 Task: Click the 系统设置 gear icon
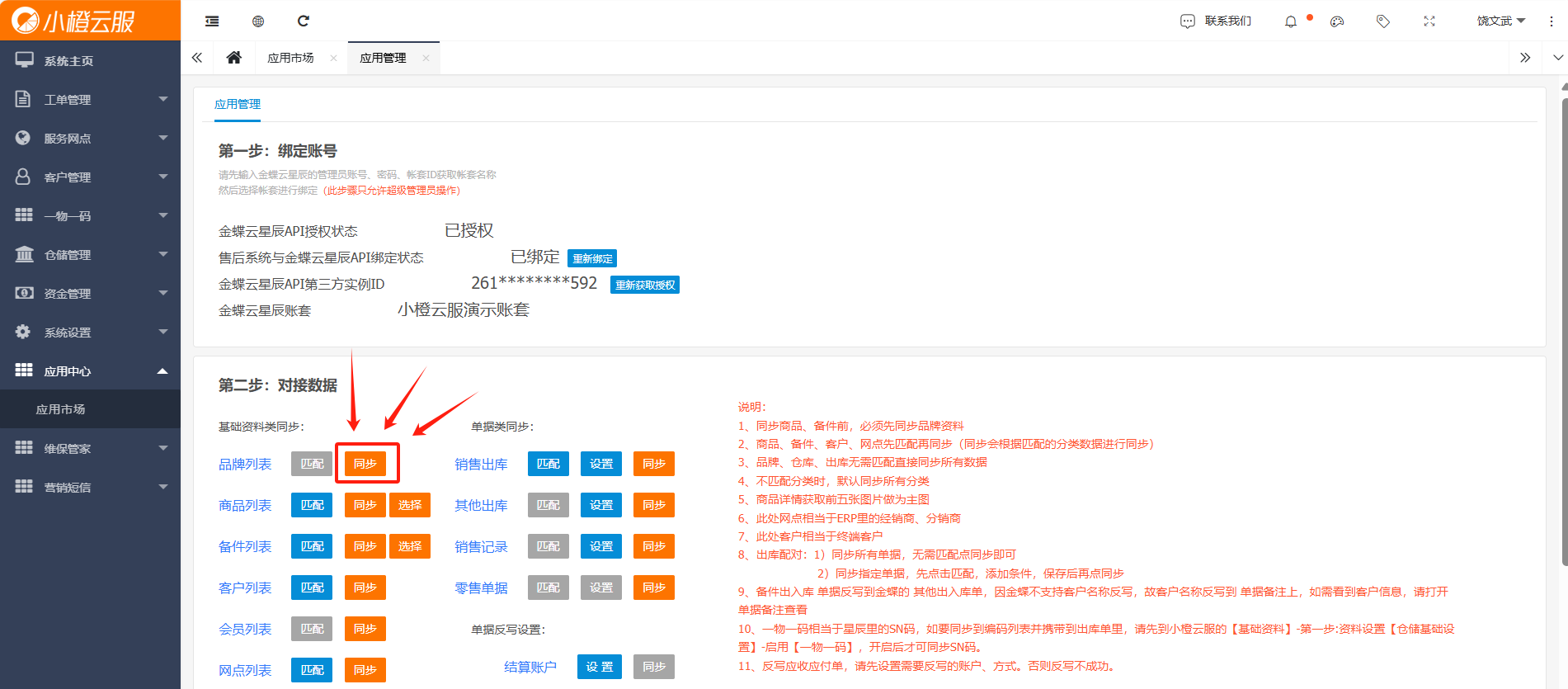click(23, 331)
